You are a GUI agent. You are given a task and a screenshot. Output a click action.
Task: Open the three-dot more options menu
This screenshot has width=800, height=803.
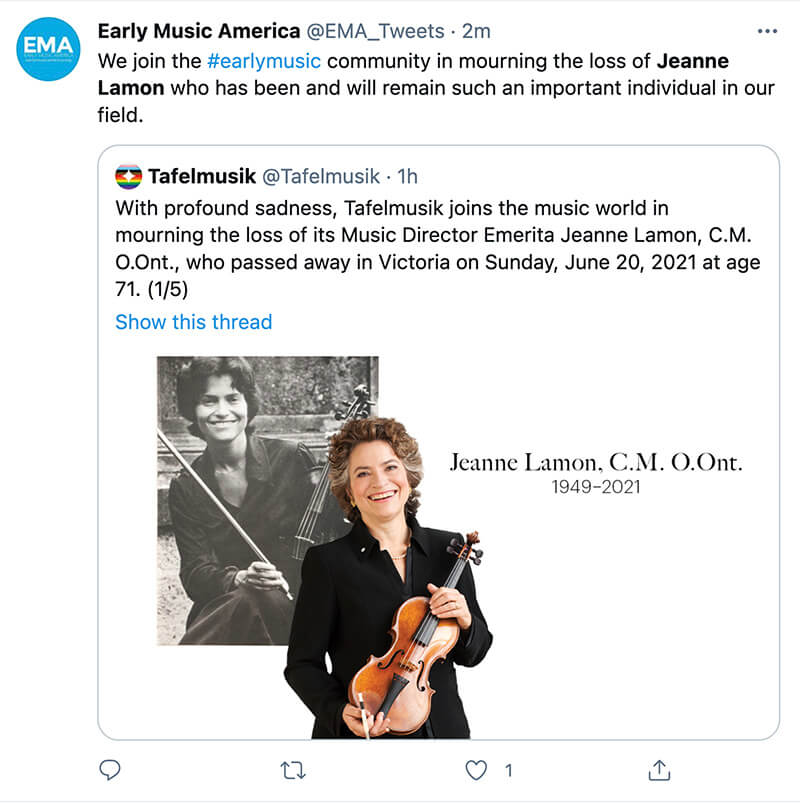[x=767, y=32]
